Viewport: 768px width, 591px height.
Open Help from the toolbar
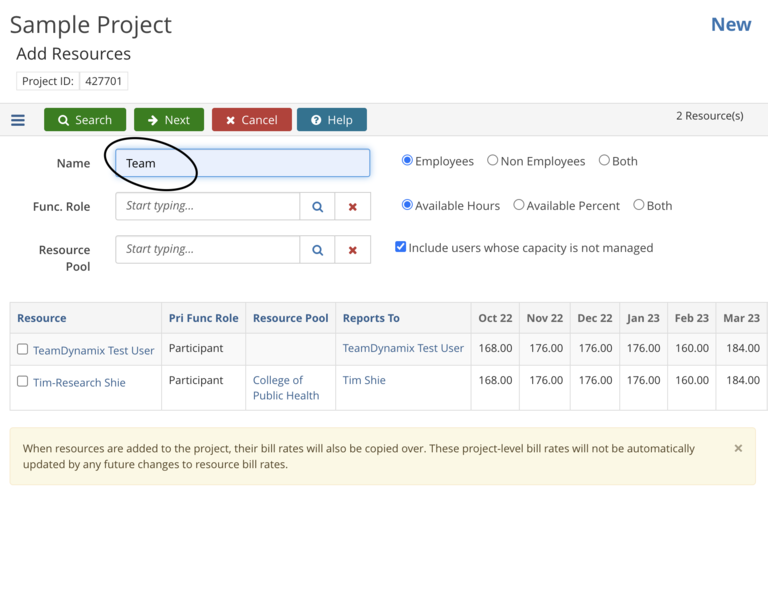(x=331, y=120)
